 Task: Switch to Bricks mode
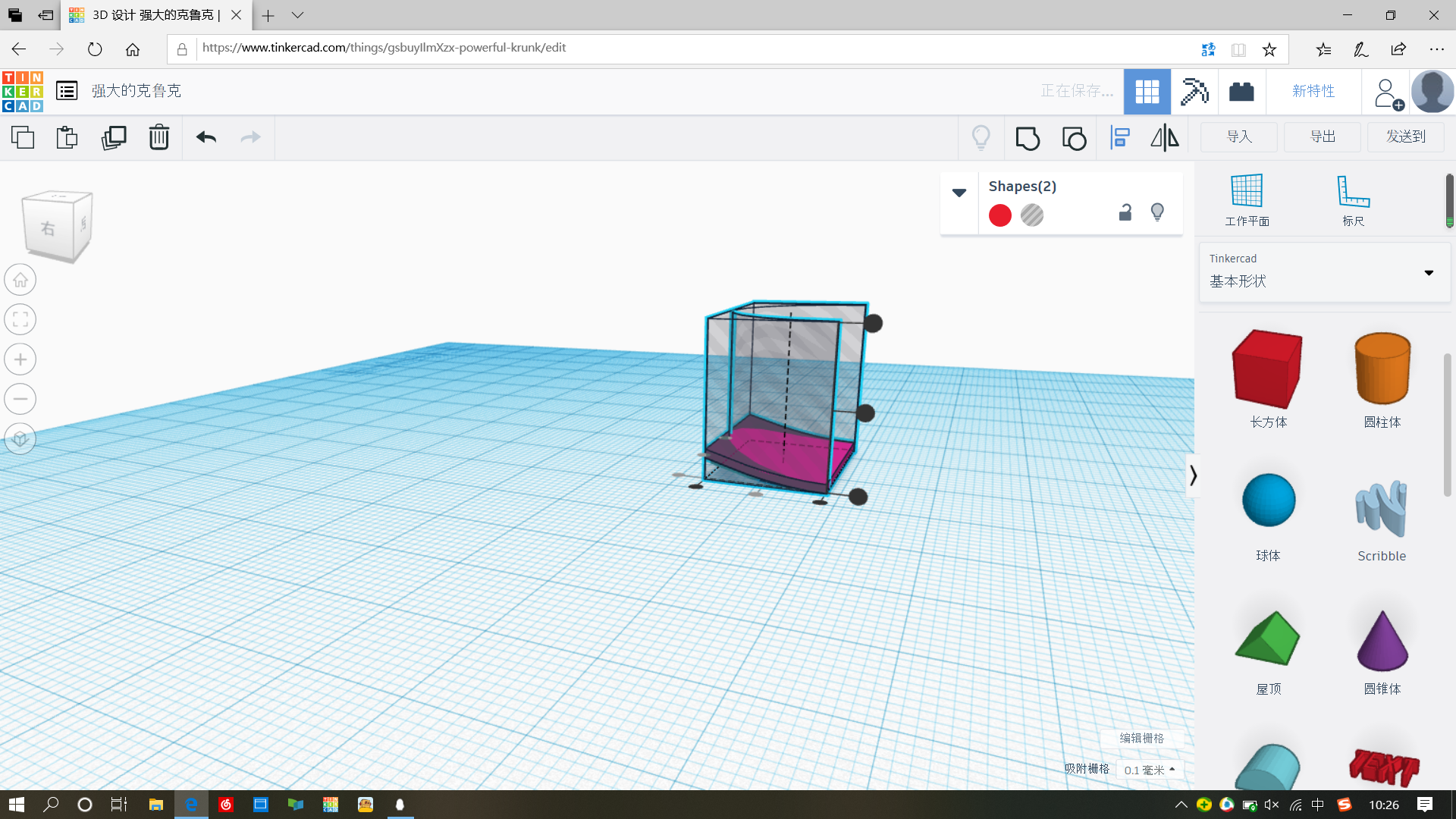(x=1241, y=92)
